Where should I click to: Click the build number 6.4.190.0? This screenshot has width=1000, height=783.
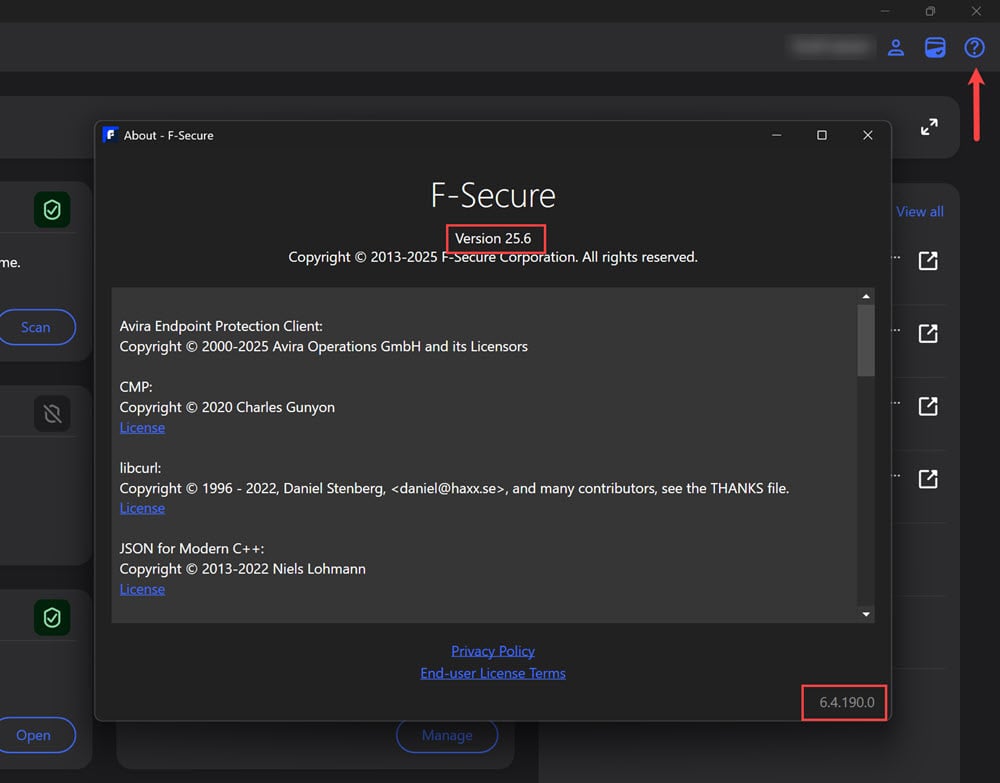click(846, 702)
